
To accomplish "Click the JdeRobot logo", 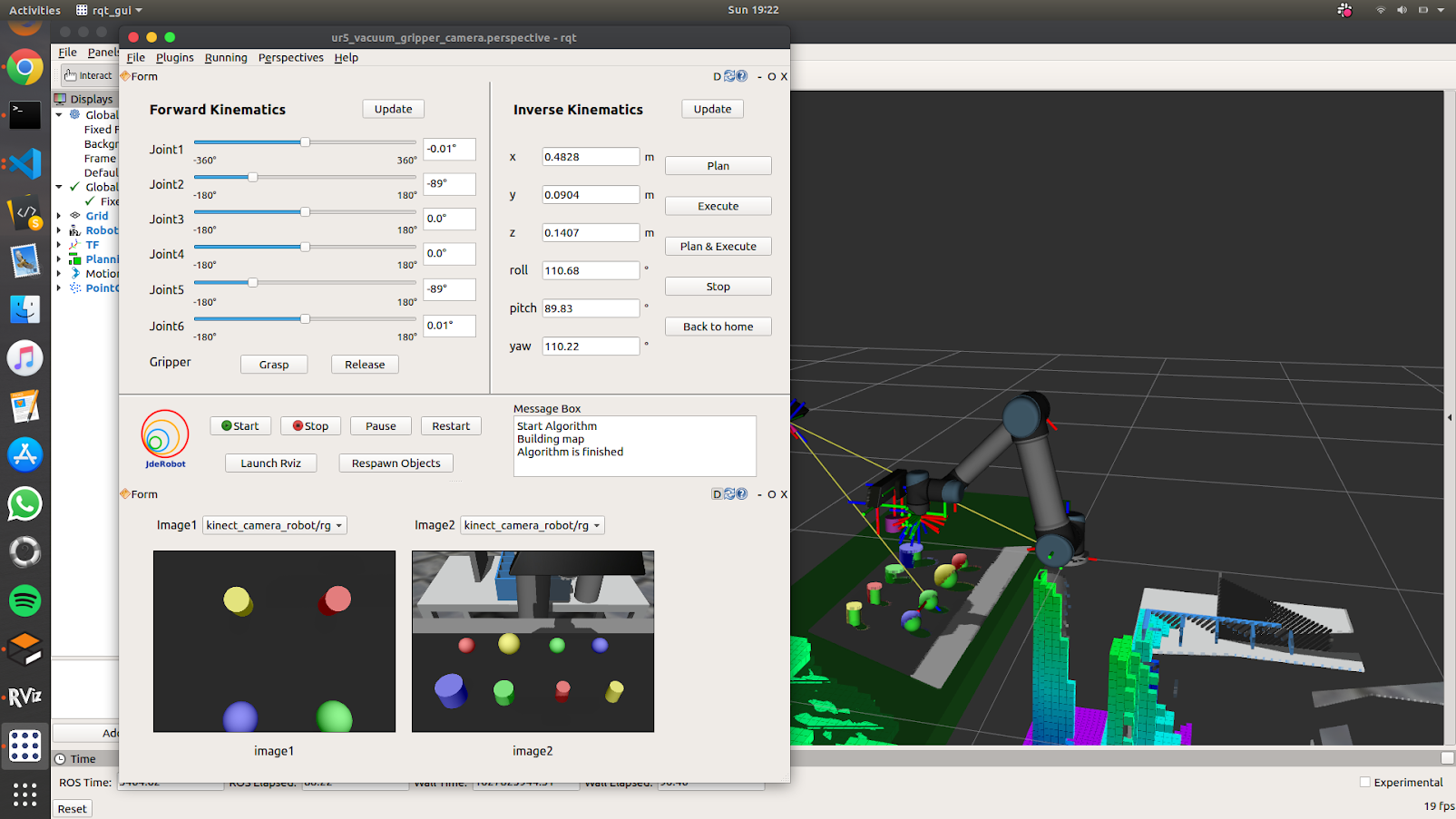I will pyautogui.click(x=165, y=439).
